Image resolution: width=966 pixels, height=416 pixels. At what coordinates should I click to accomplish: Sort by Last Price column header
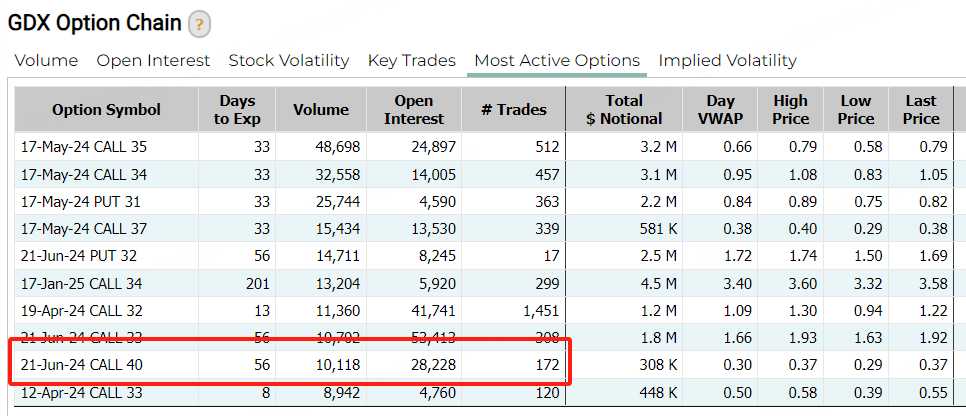pyautogui.click(x=921, y=110)
